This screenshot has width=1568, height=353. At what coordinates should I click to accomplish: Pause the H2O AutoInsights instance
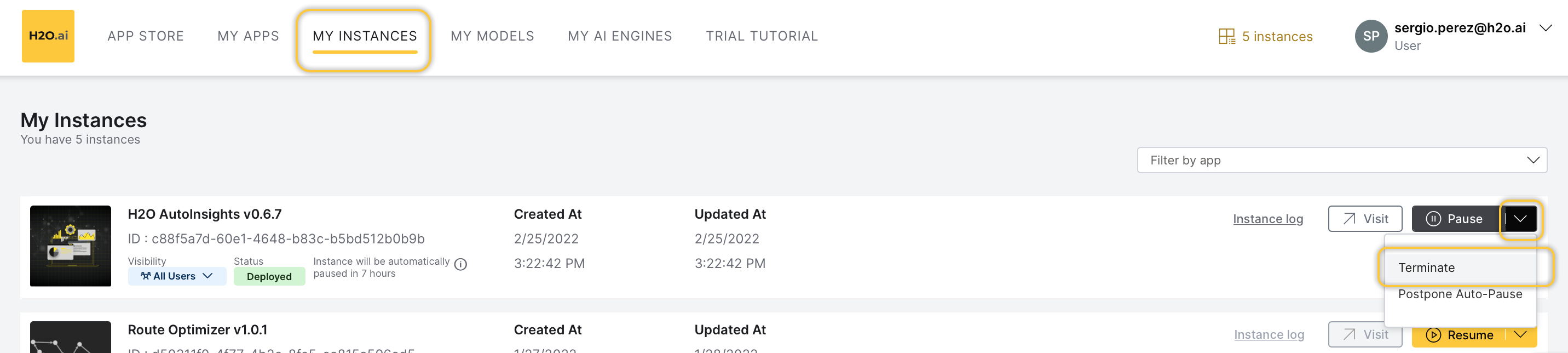(x=1455, y=219)
